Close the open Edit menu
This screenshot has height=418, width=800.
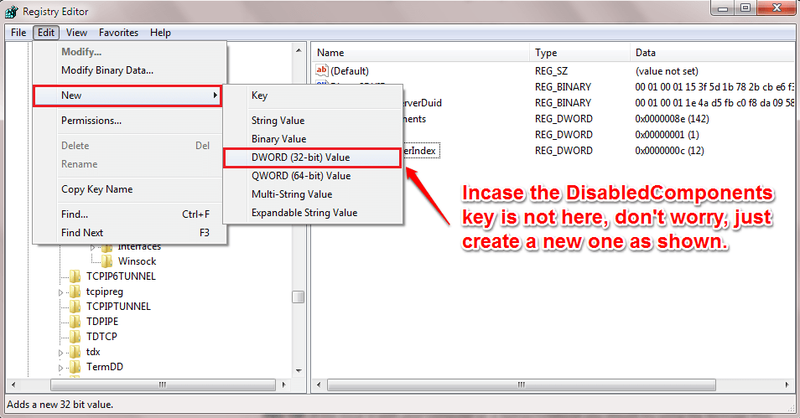46,33
